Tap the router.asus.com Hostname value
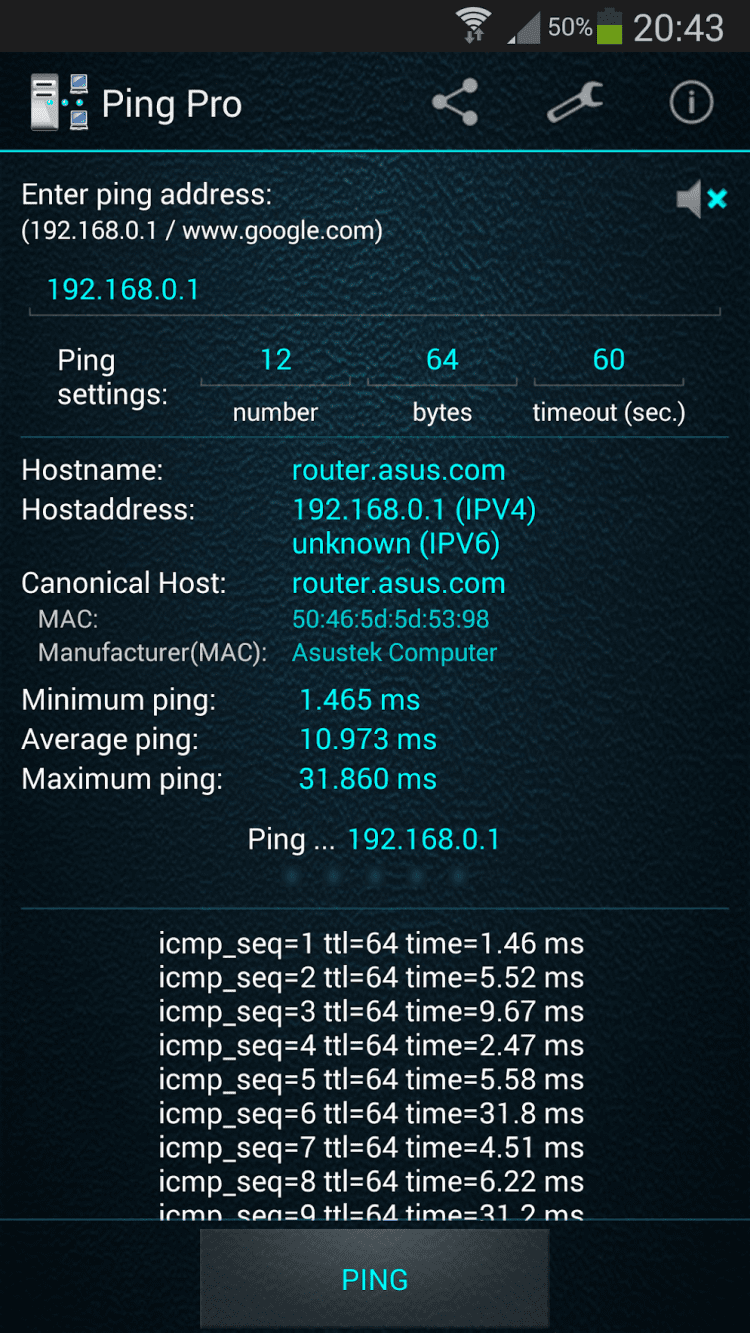The image size is (750, 1333). 398,470
